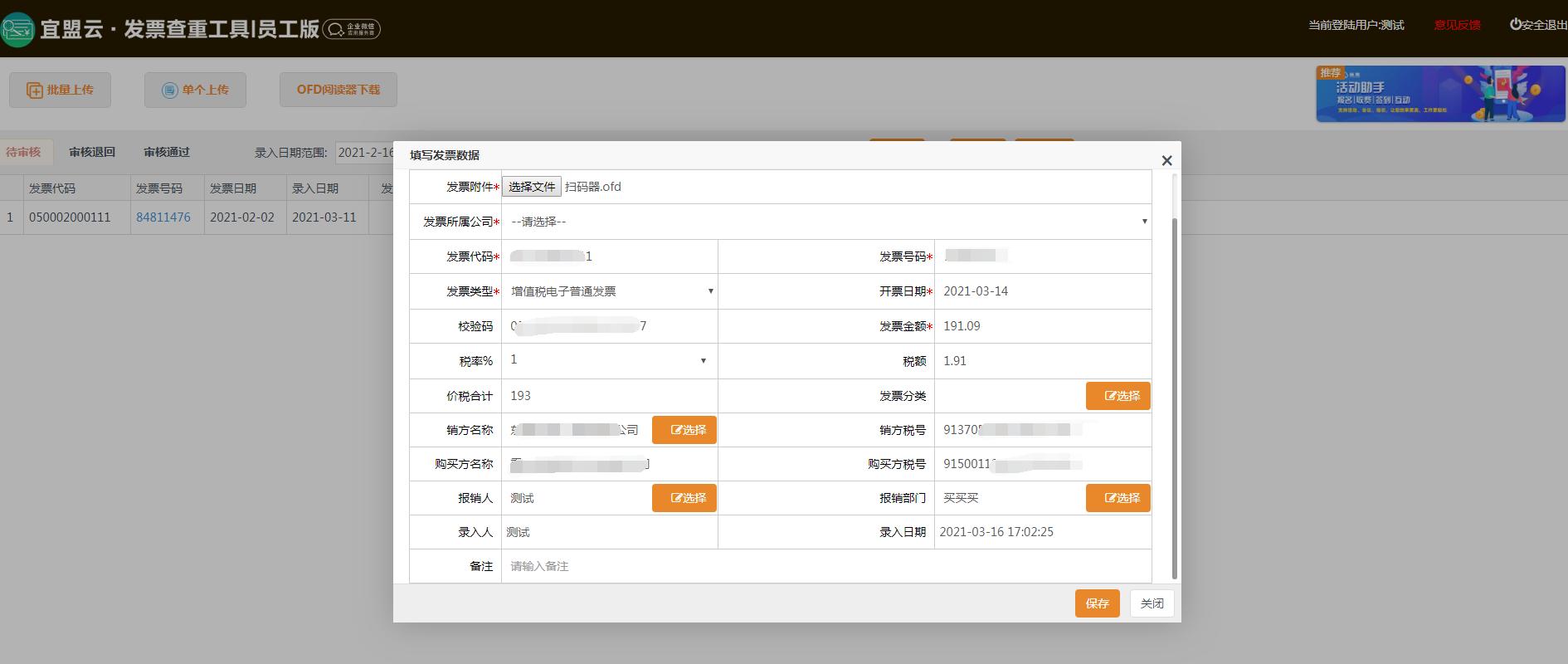Click the 宜盟云 logo icon

tap(17, 29)
